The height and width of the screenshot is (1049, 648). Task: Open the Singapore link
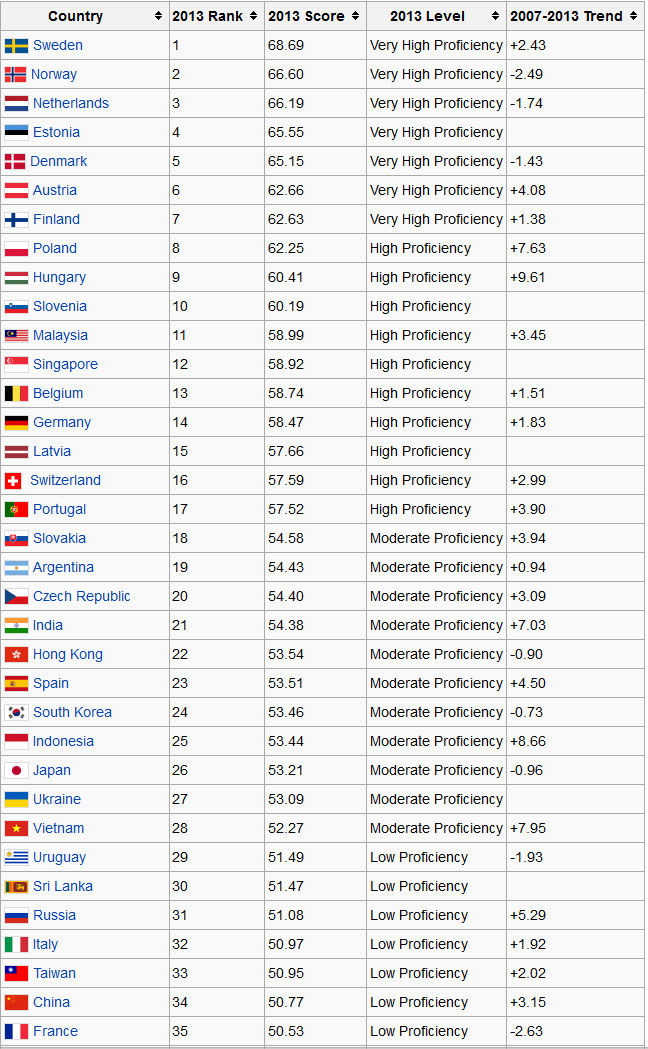[65, 365]
